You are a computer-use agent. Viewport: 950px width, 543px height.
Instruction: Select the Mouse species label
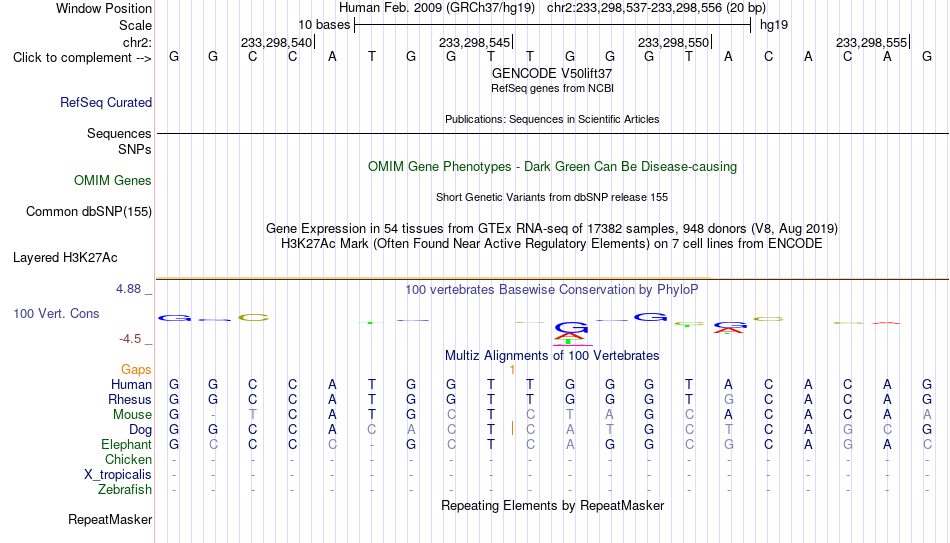coord(132,415)
